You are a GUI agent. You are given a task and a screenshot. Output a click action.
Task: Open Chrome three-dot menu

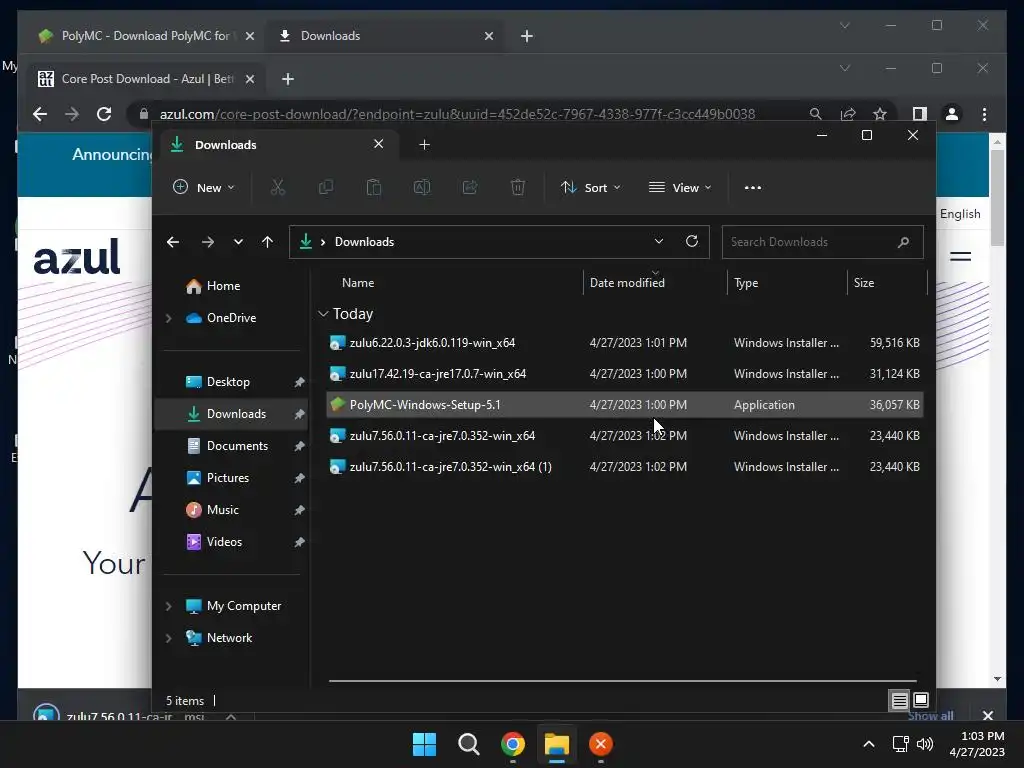(984, 114)
